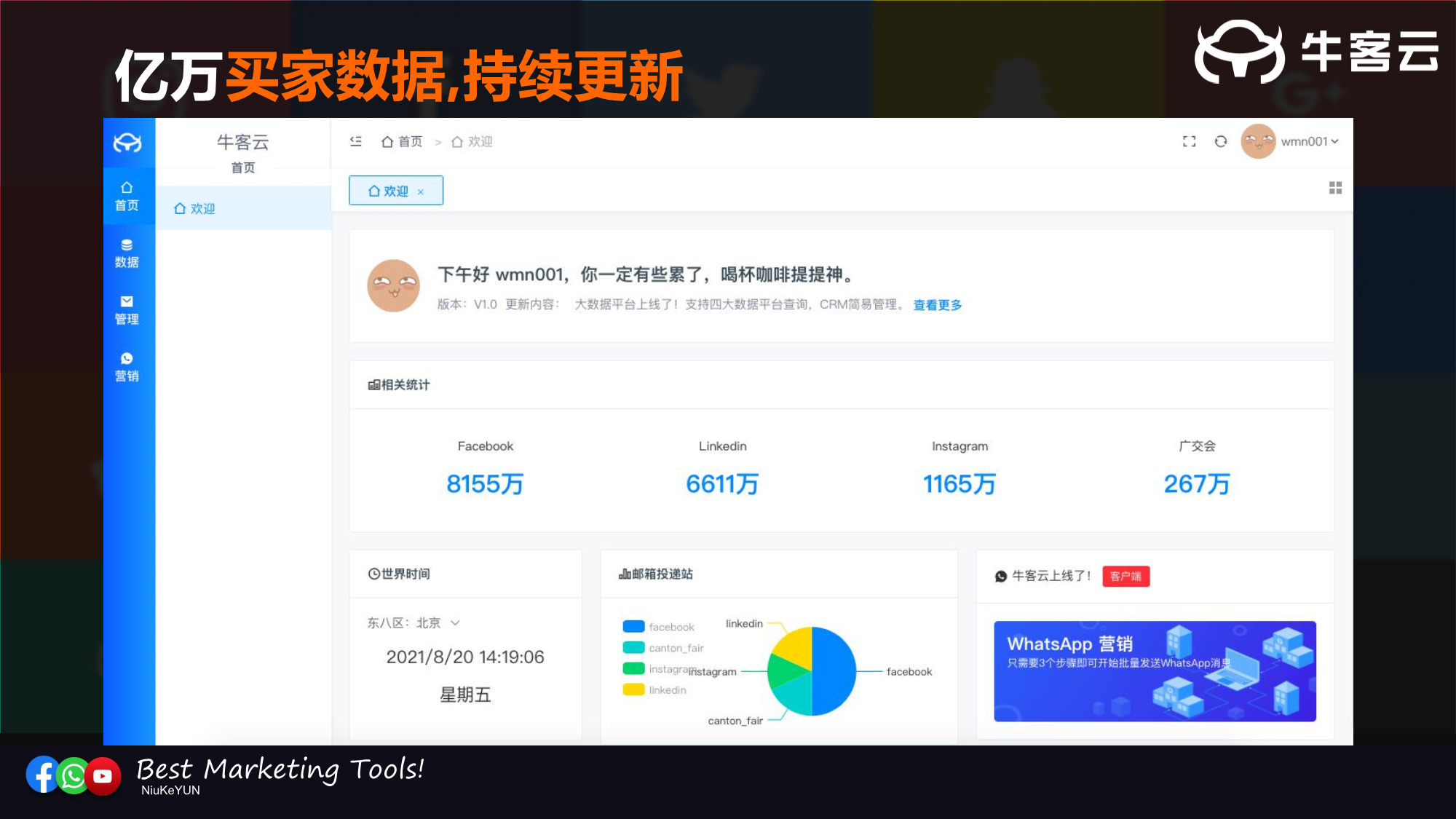Image resolution: width=1456 pixels, height=819 pixels.
Task: Select 欢迎 in the left submenu
Action: [x=243, y=208]
